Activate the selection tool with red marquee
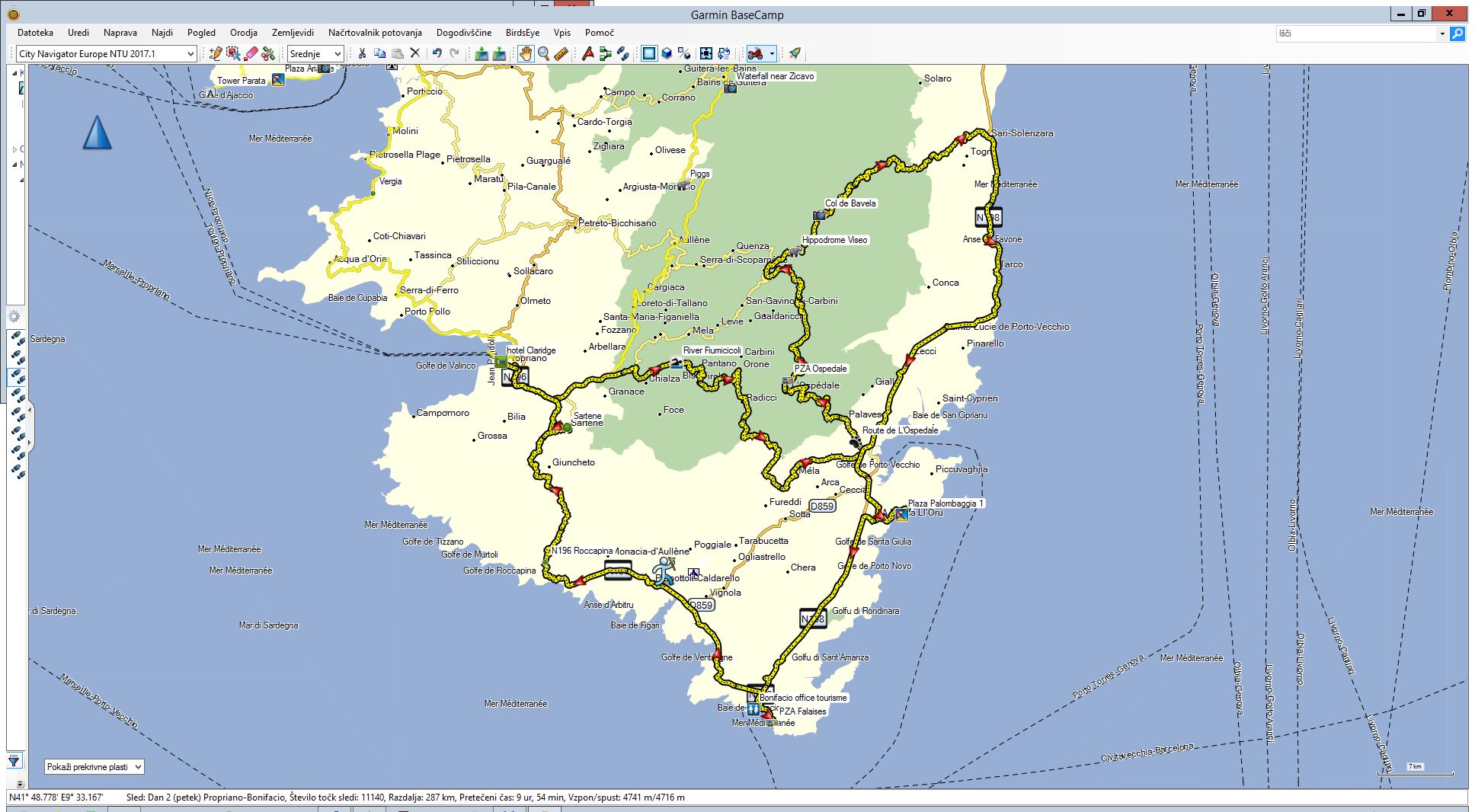Image resolution: width=1475 pixels, height=812 pixels. pos(233,53)
